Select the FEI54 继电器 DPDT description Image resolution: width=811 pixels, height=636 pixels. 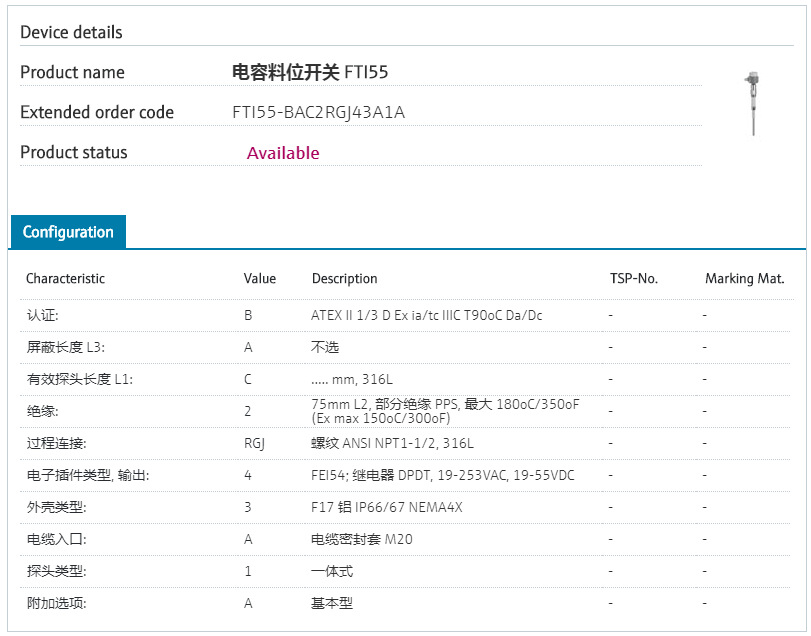tap(443, 475)
